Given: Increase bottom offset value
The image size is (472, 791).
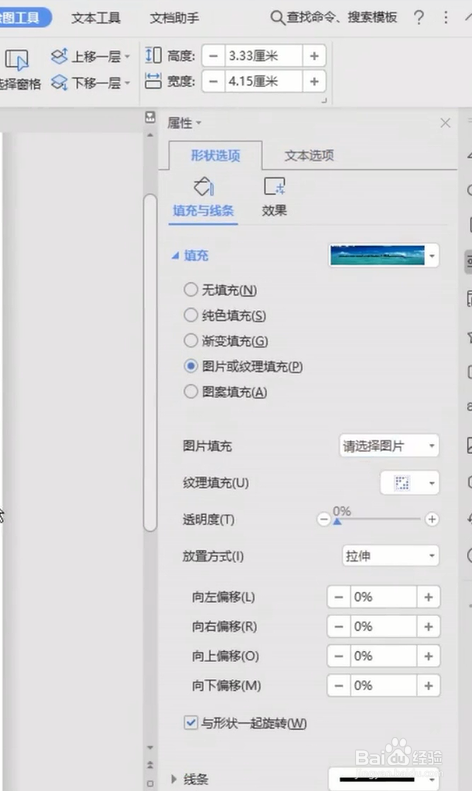Looking at the screenshot, I should click(x=429, y=686).
